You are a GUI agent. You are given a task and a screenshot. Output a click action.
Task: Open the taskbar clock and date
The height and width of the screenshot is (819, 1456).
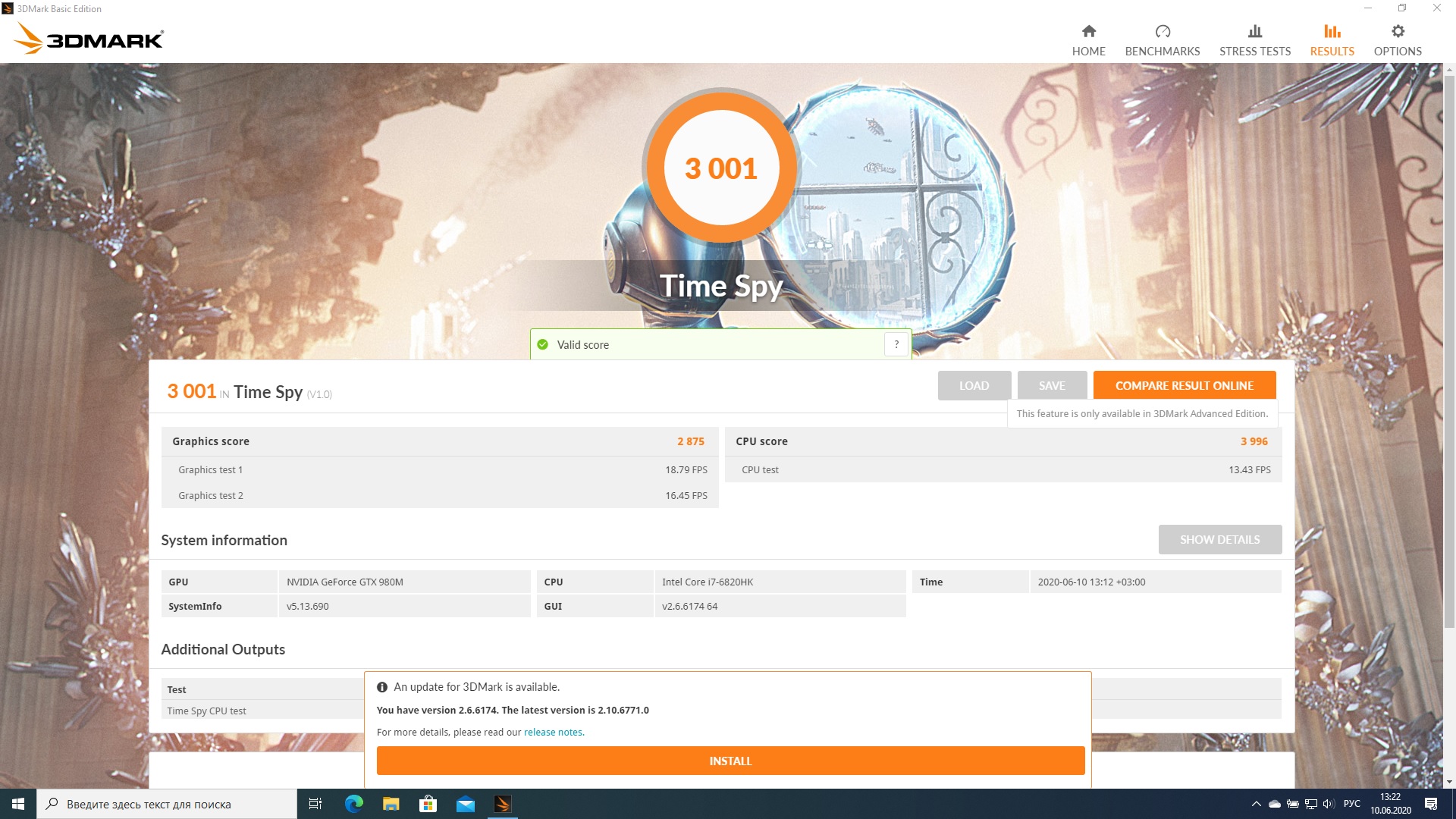(1391, 804)
